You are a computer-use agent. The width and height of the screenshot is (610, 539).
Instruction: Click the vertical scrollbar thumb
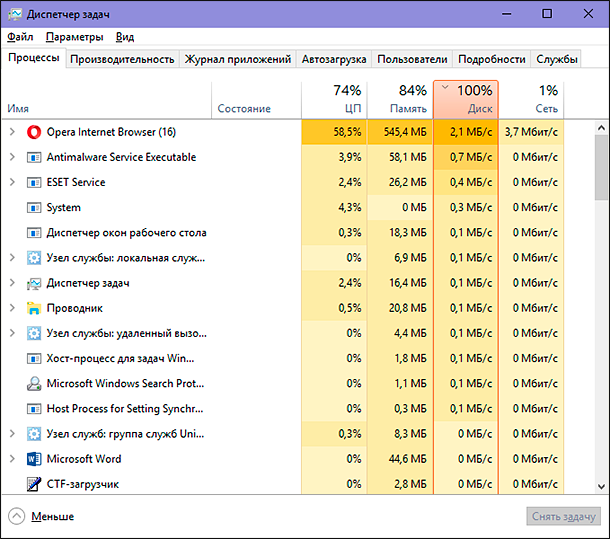click(601, 167)
